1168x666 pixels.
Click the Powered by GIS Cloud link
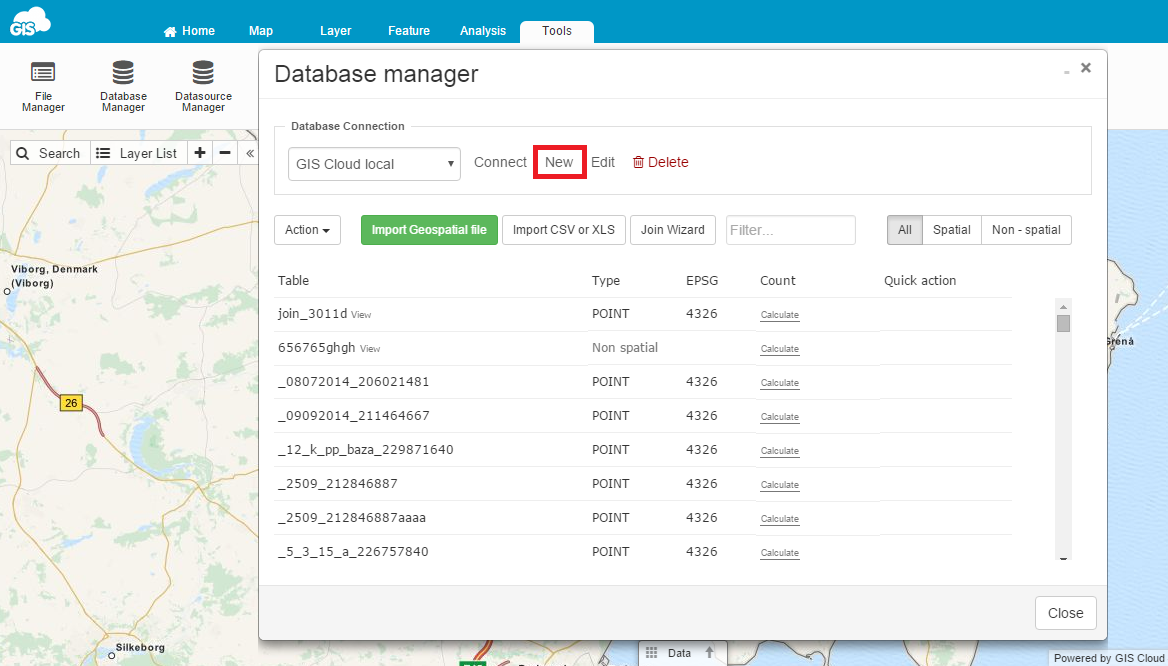click(1108, 658)
